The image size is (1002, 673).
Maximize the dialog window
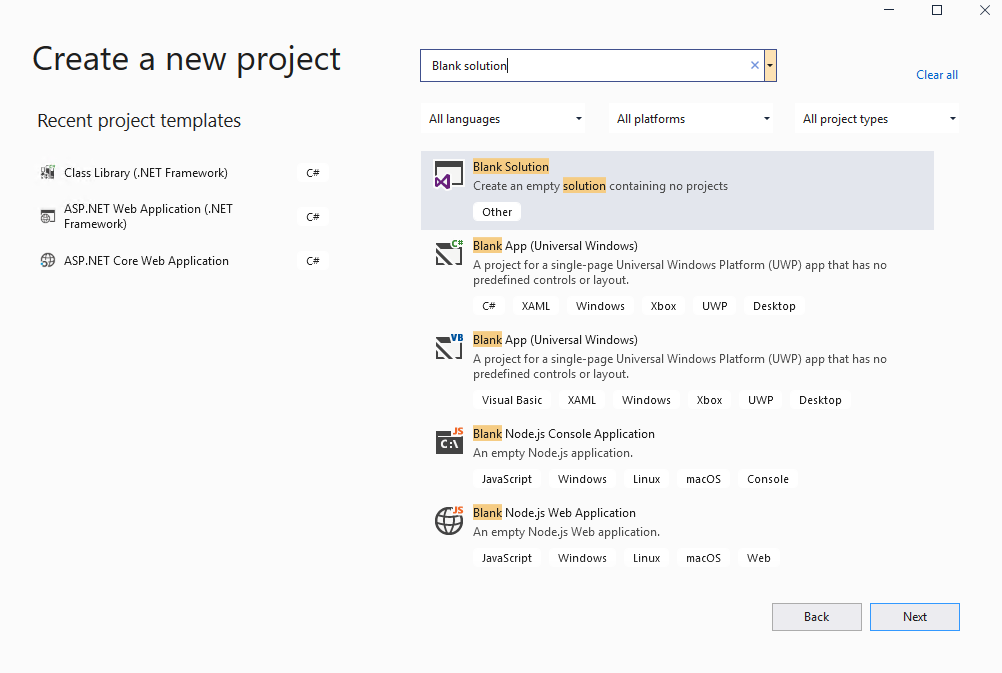pyautogui.click(x=937, y=10)
